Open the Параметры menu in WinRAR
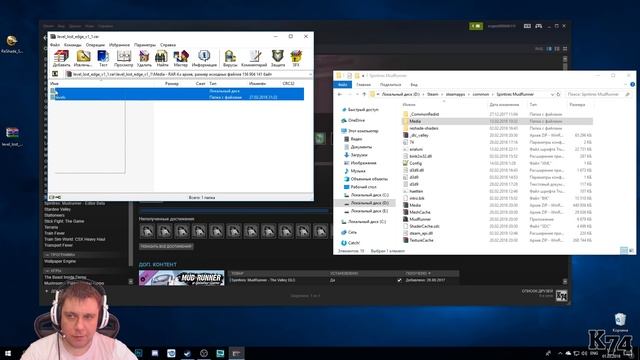 point(145,45)
